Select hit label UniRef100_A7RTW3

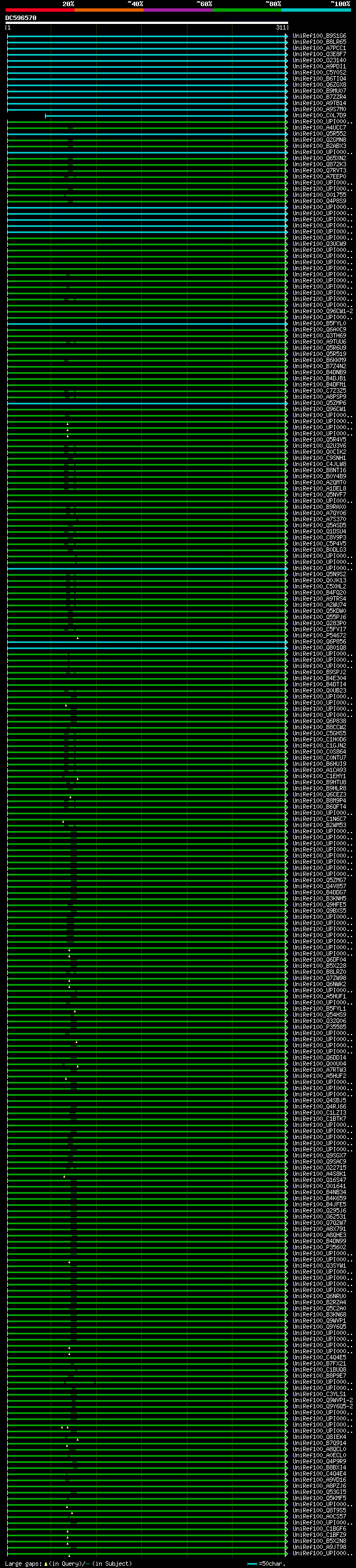319,1071
